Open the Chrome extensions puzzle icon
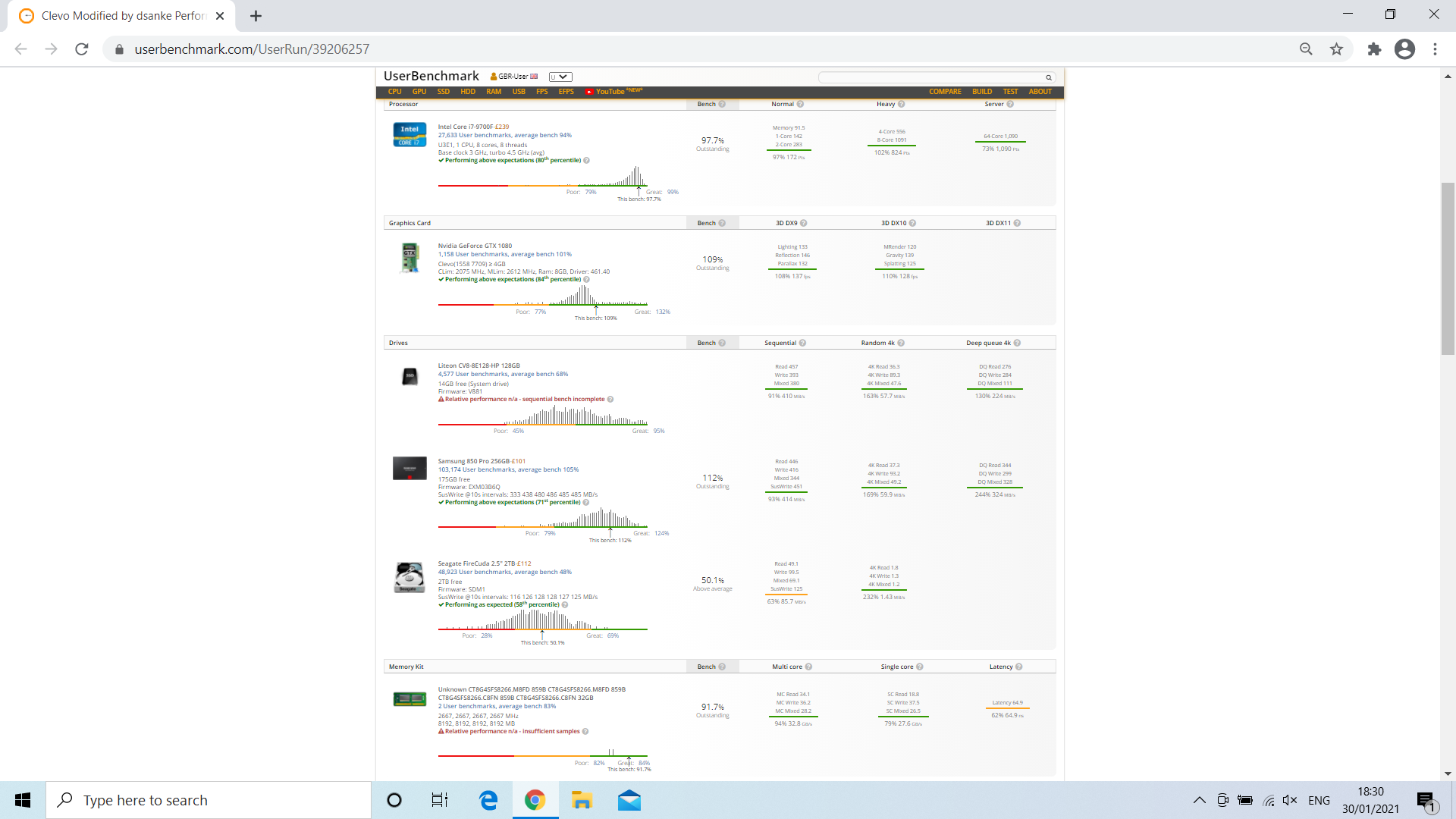 pos(1374,49)
